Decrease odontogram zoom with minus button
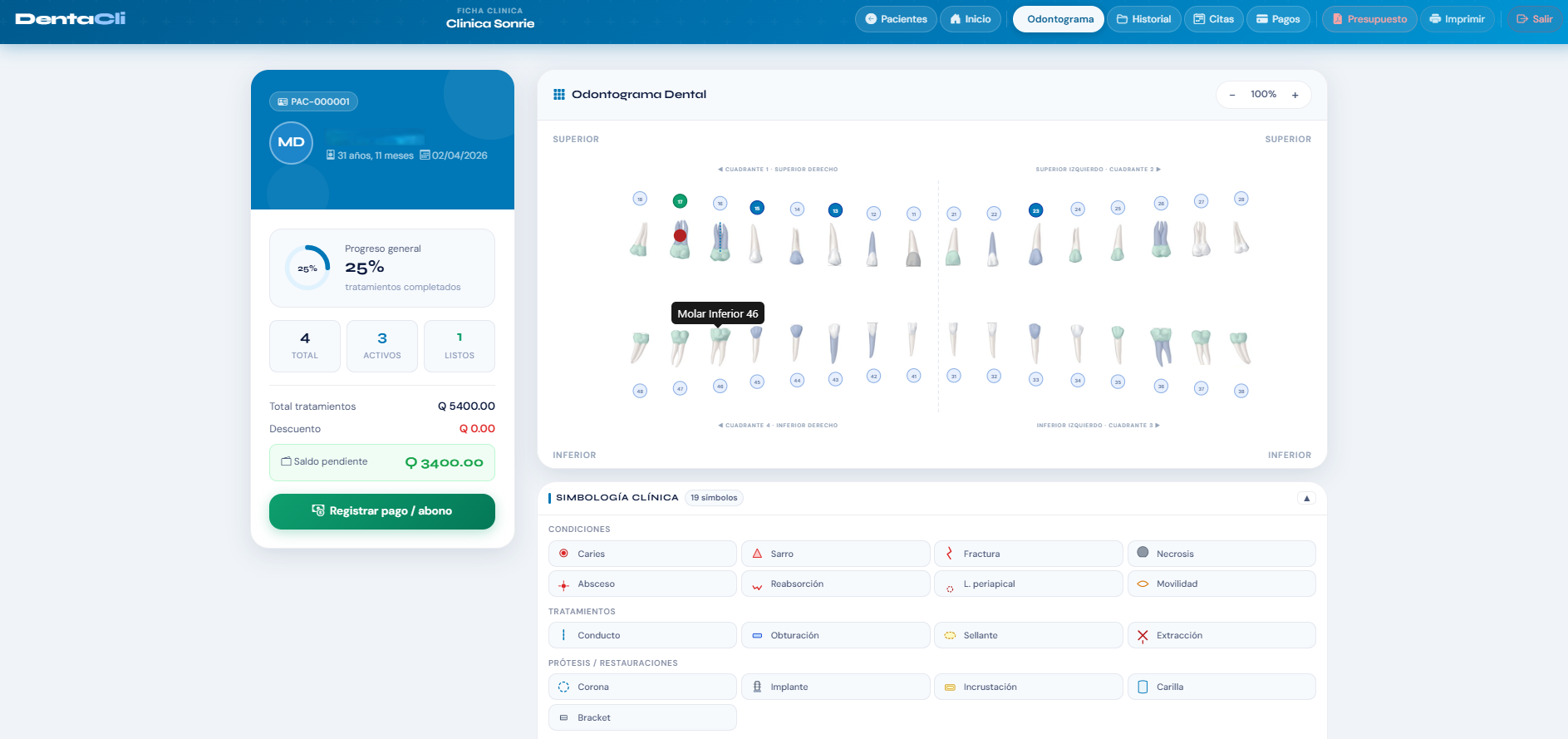Image resolution: width=1568 pixels, height=739 pixels. point(1232,95)
